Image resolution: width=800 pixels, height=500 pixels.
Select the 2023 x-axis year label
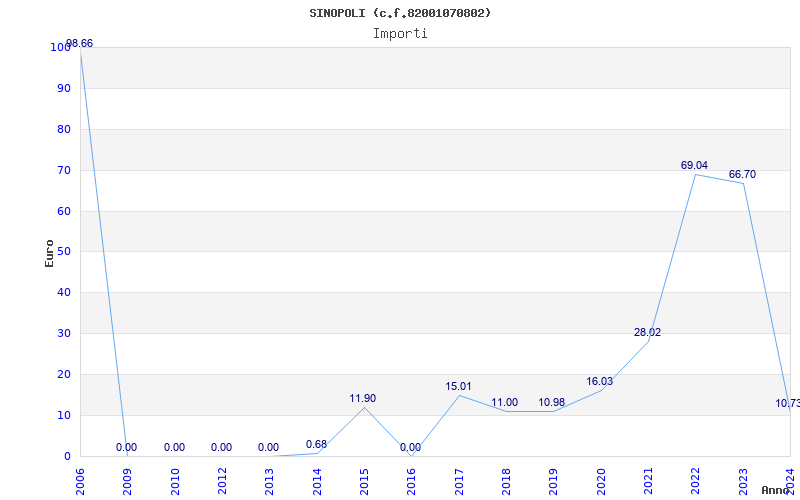coord(743,482)
